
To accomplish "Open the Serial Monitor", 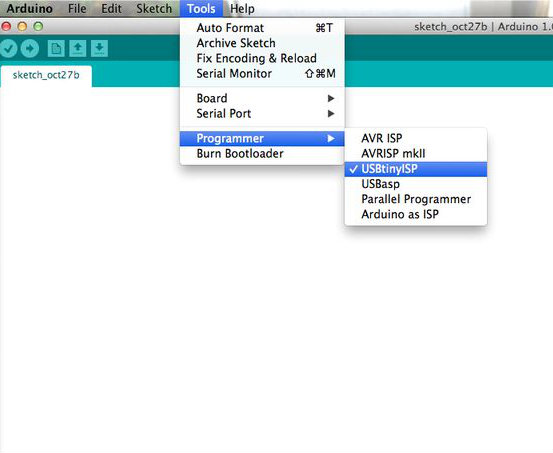I will click(262, 73).
